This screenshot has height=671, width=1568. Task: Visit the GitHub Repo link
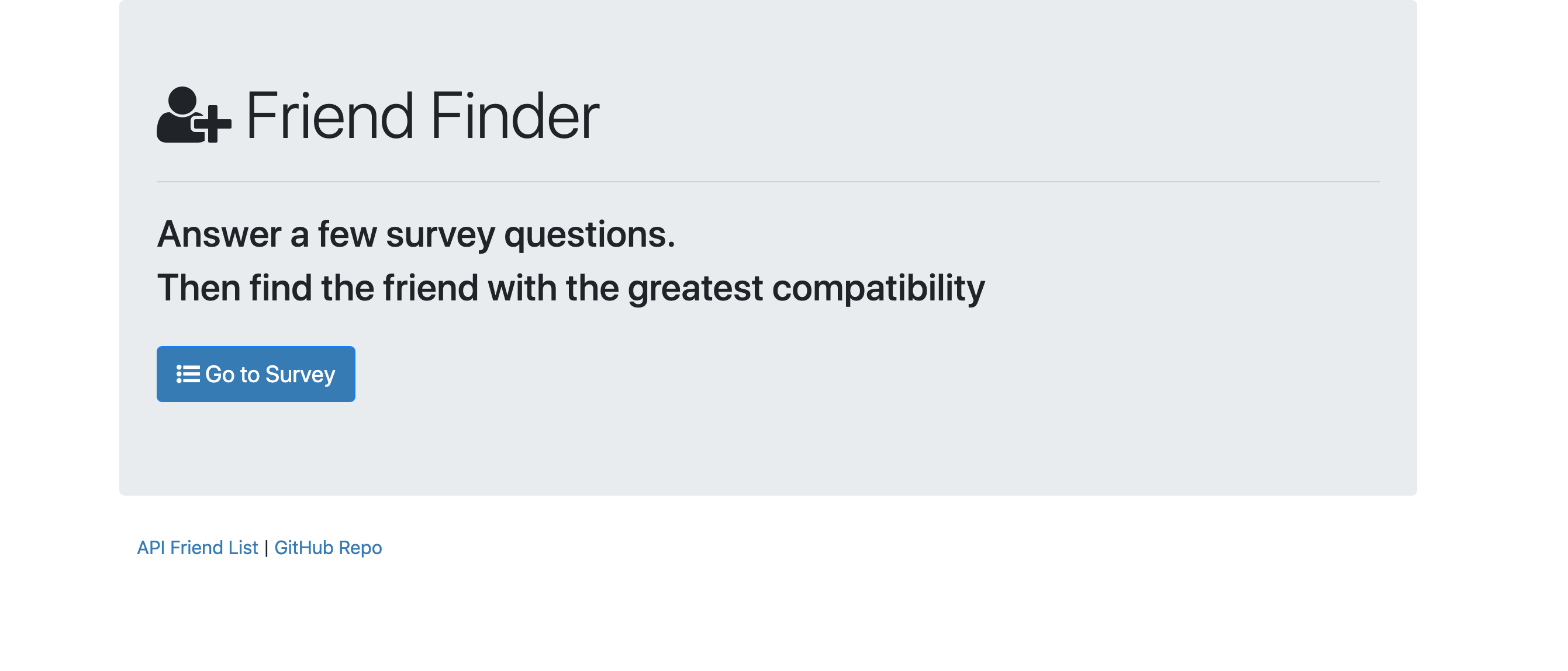point(328,548)
